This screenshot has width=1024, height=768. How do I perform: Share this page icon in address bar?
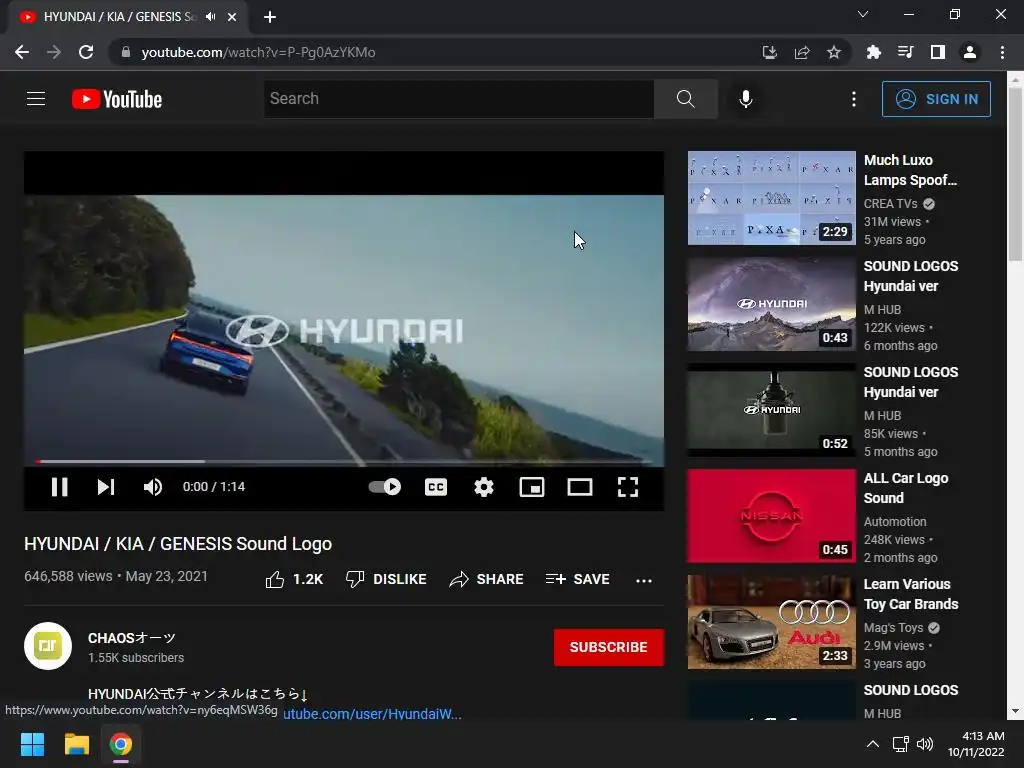tap(802, 52)
